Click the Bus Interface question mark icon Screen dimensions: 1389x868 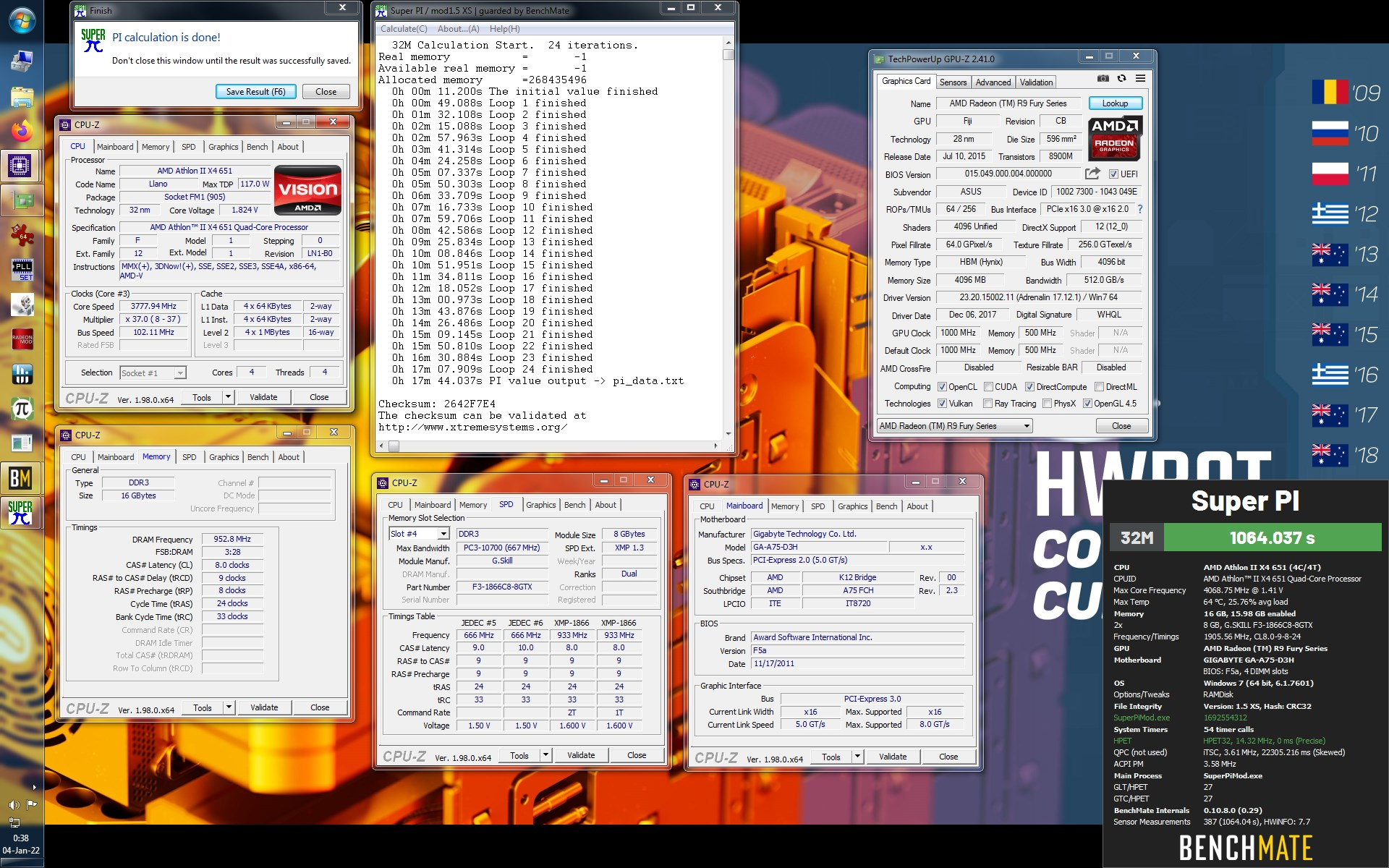point(1140,209)
